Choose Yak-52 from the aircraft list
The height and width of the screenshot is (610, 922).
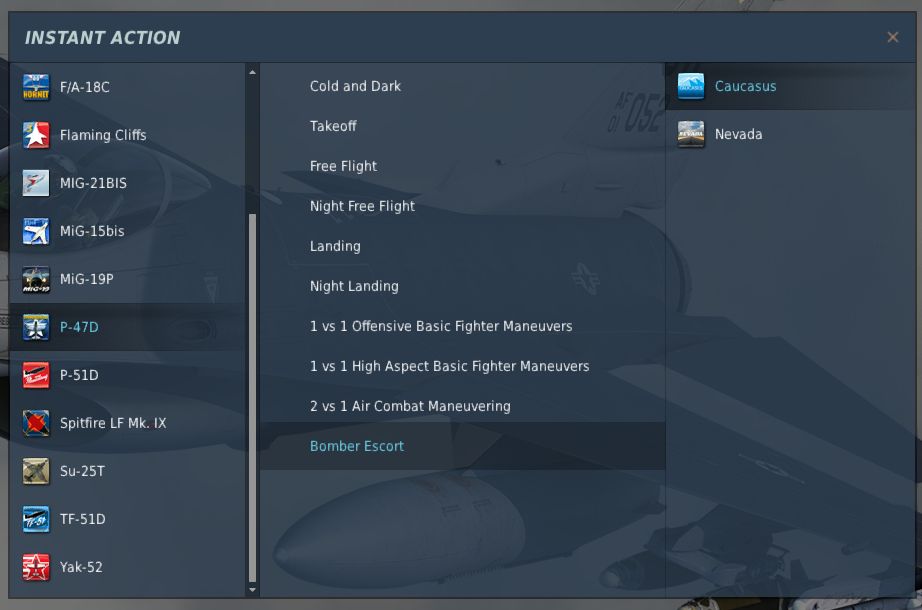[x=128, y=567]
